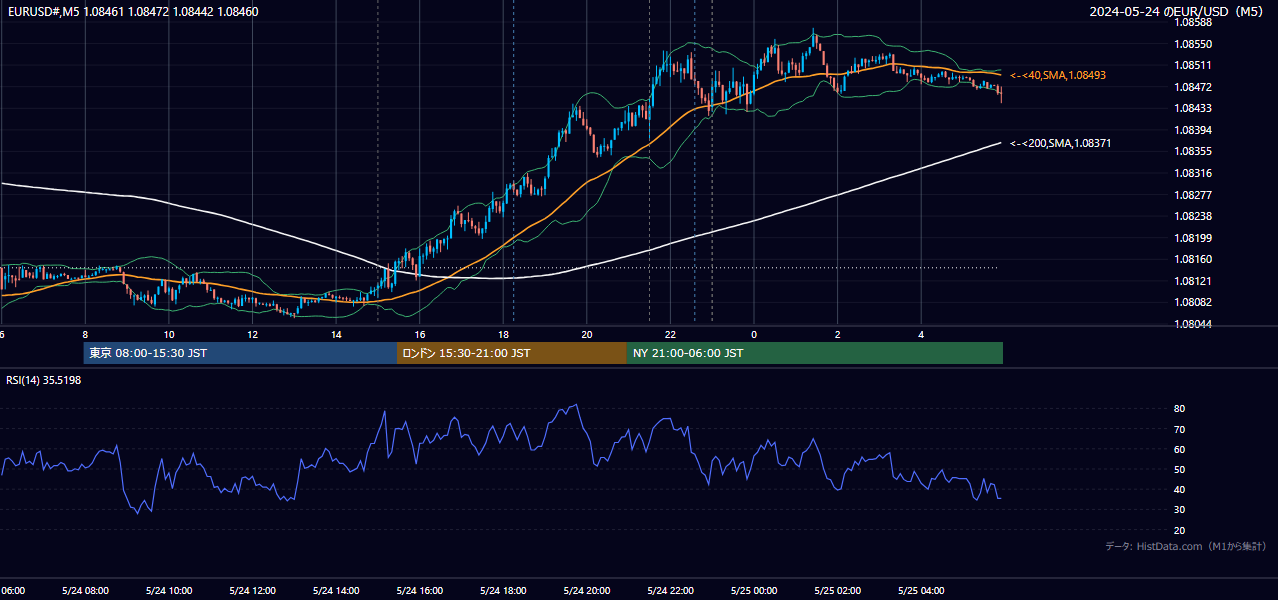
Task: Click bottom time label 5/25 02:00
Action: click(x=838, y=590)
